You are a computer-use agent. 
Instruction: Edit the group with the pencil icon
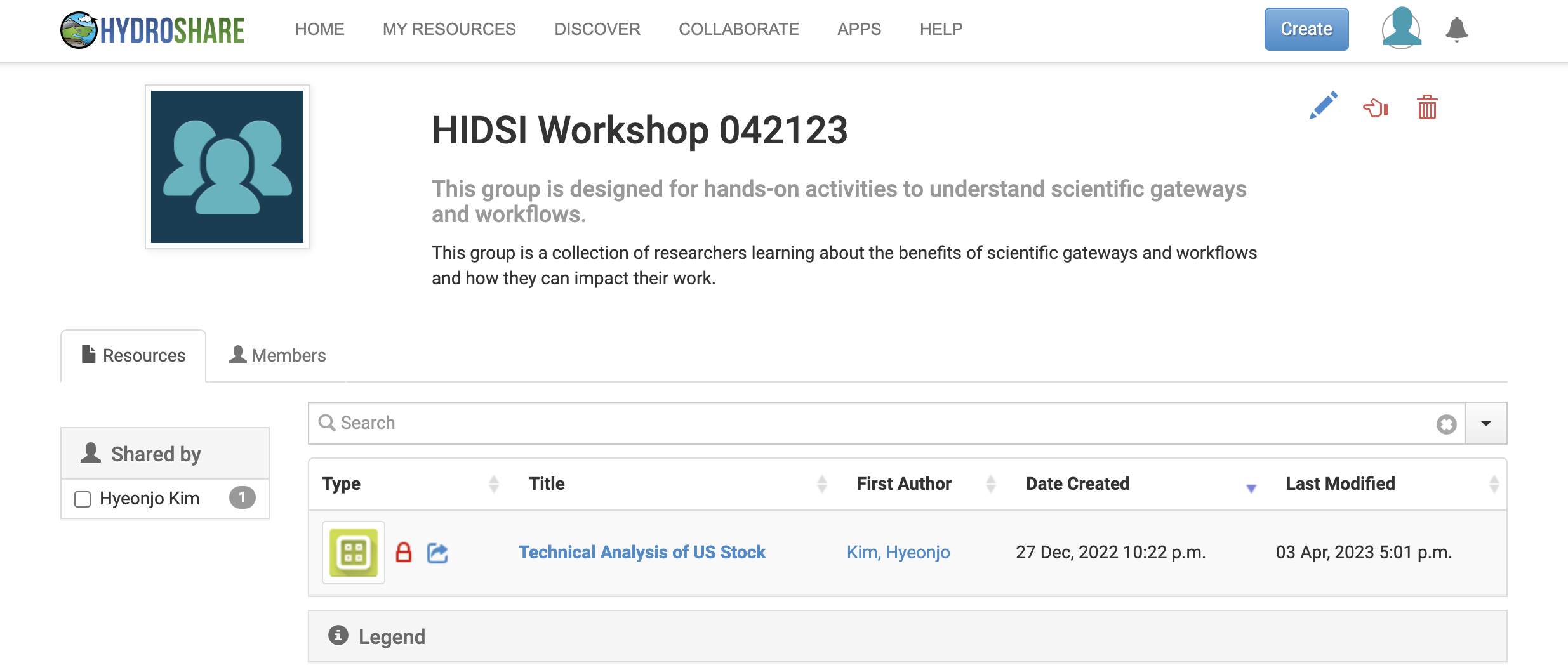pos(1324,105)
